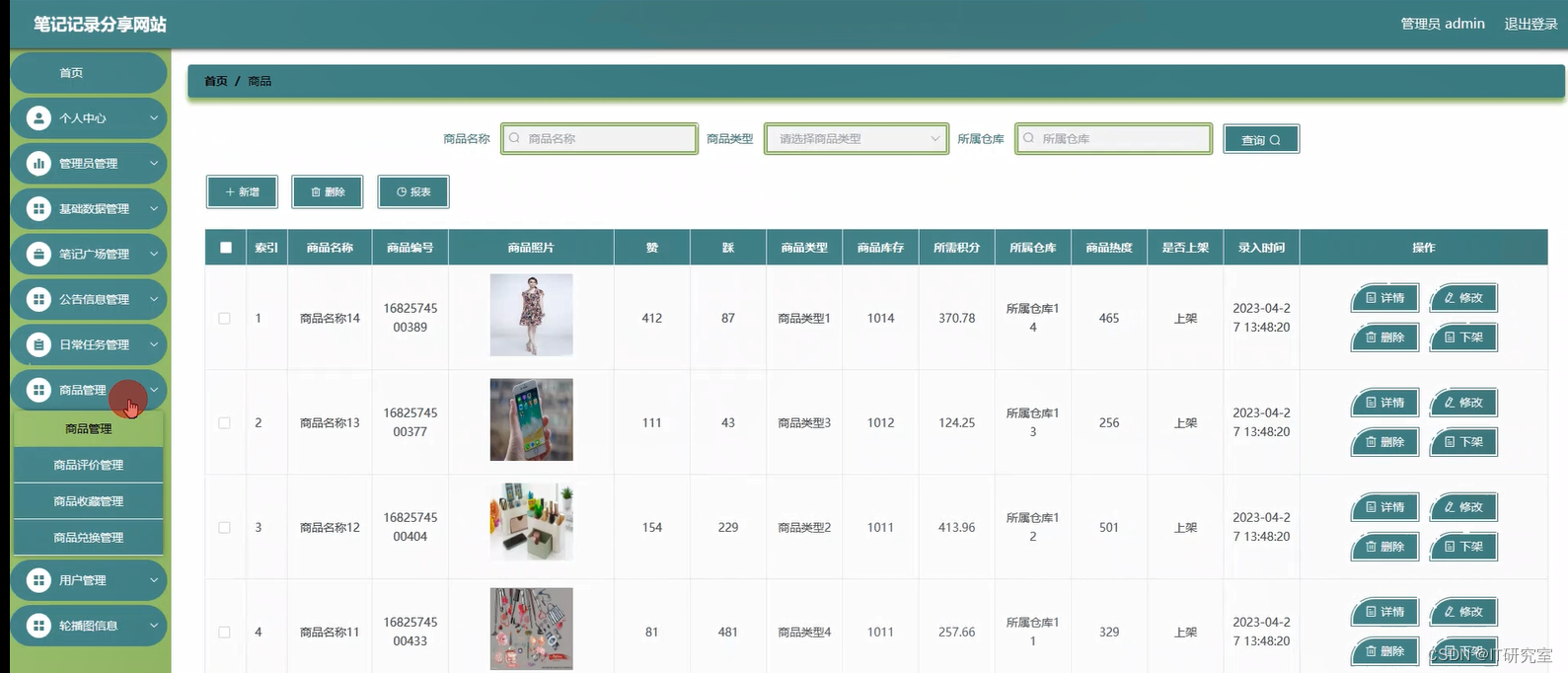Click 修改 for 商品名称11
Image resolution: width=1568 pixels, height=673 pixels.
pyautogui.click(x=1463, y=612)
